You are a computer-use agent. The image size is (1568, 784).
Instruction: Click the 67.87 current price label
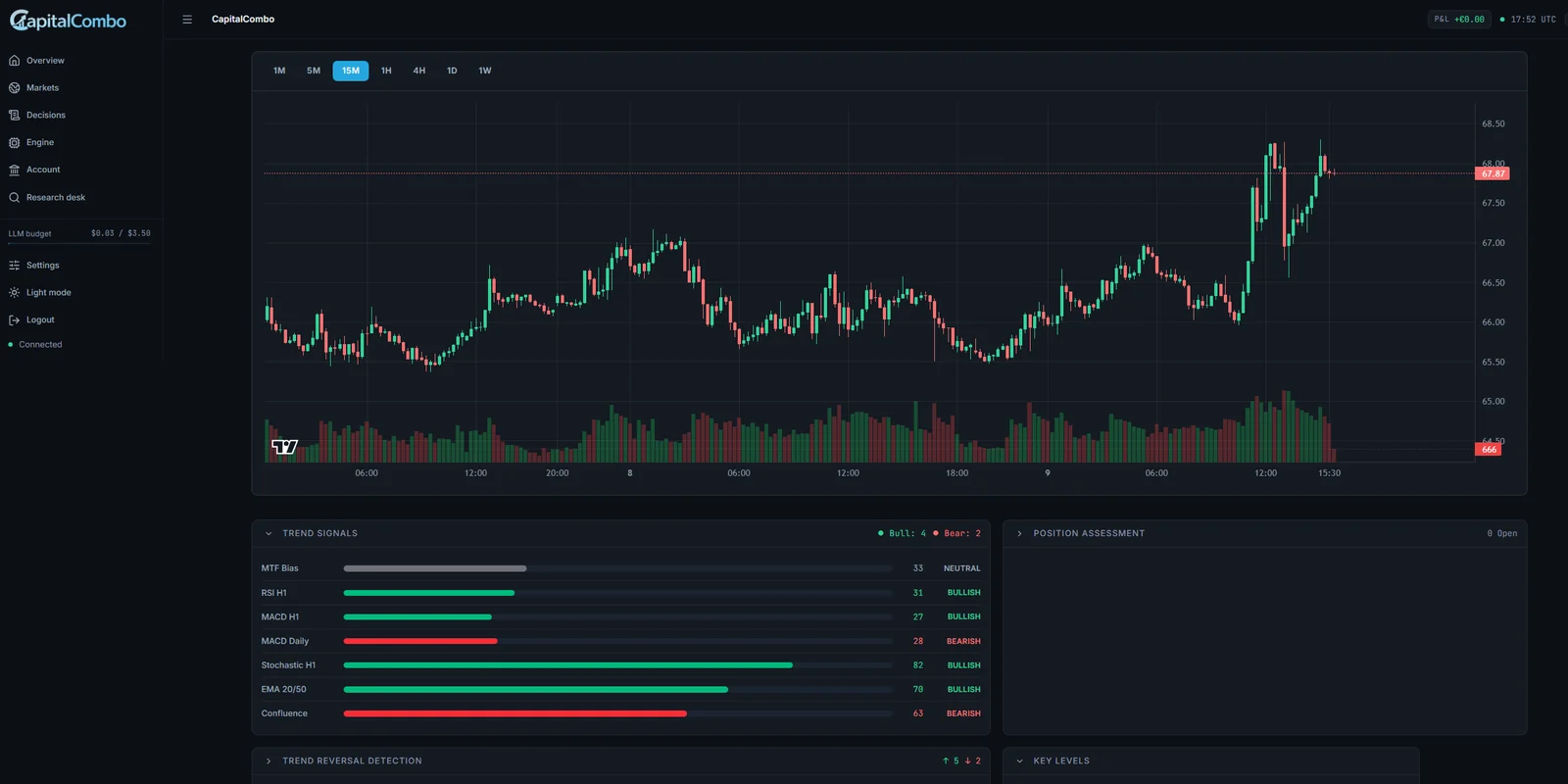(x=1493, y=173)
